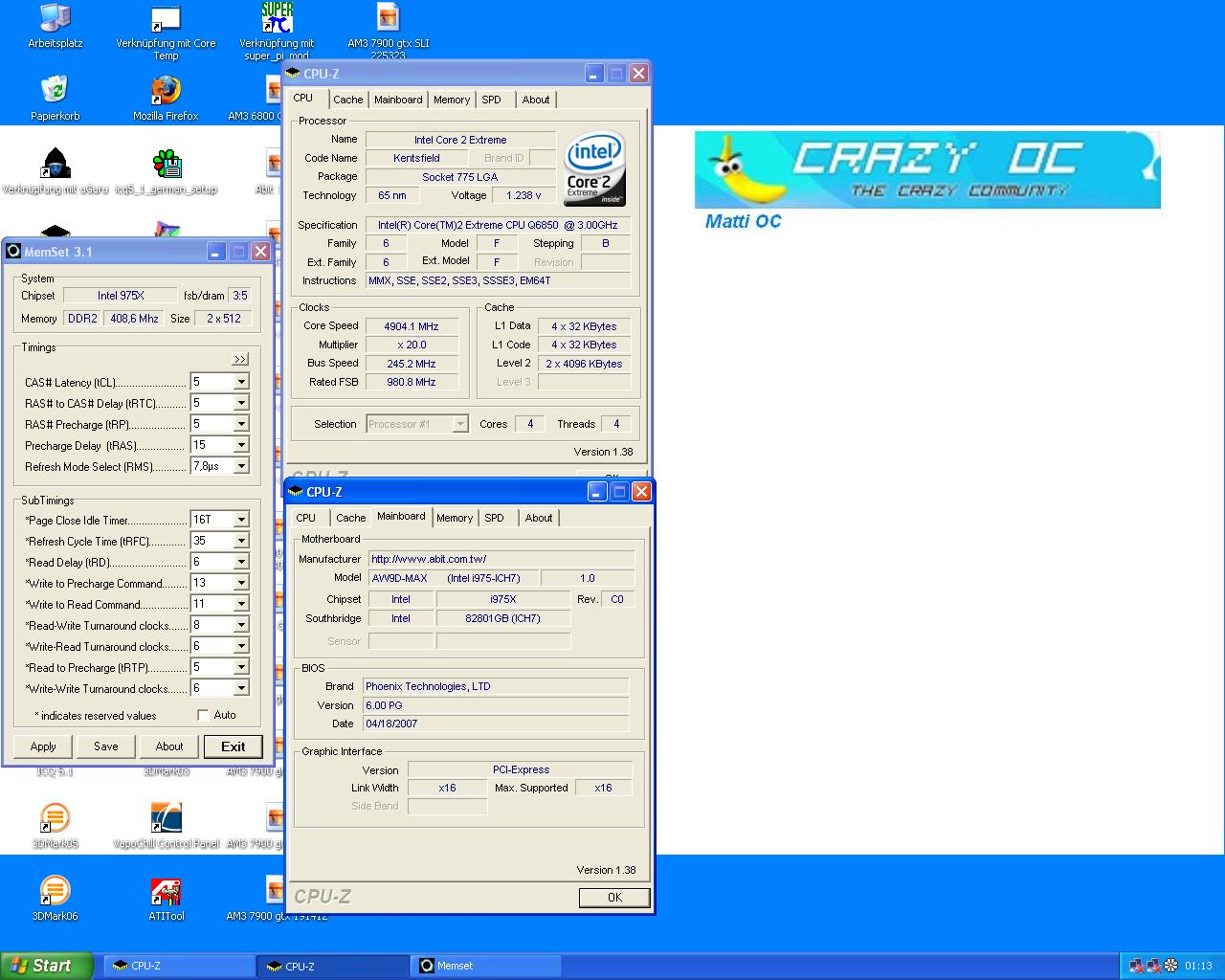1225x980 pixels.
Task: Open About tab in upper CPU-Z
Action: tap(536, 100)
